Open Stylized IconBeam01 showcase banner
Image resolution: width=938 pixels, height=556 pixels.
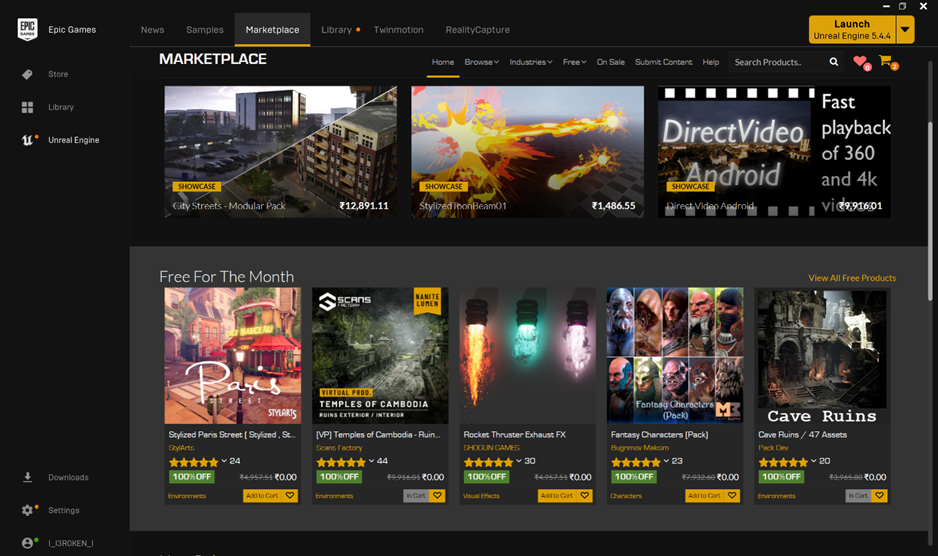(528, 151)
